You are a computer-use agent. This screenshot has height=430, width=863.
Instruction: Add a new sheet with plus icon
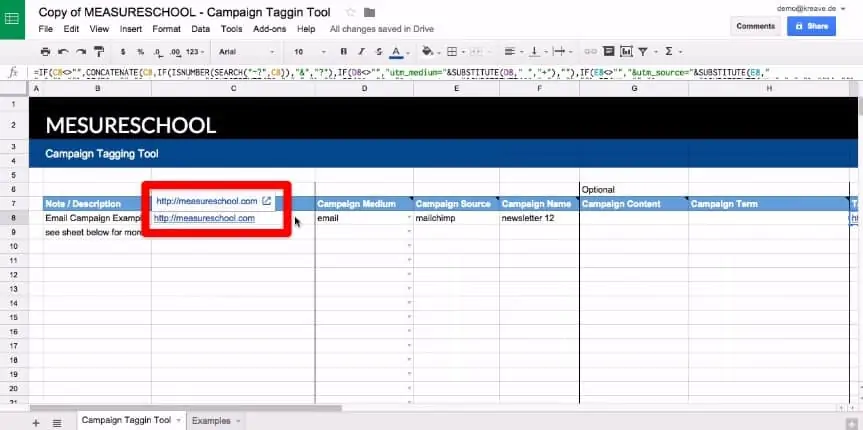[x=36, y=422]
